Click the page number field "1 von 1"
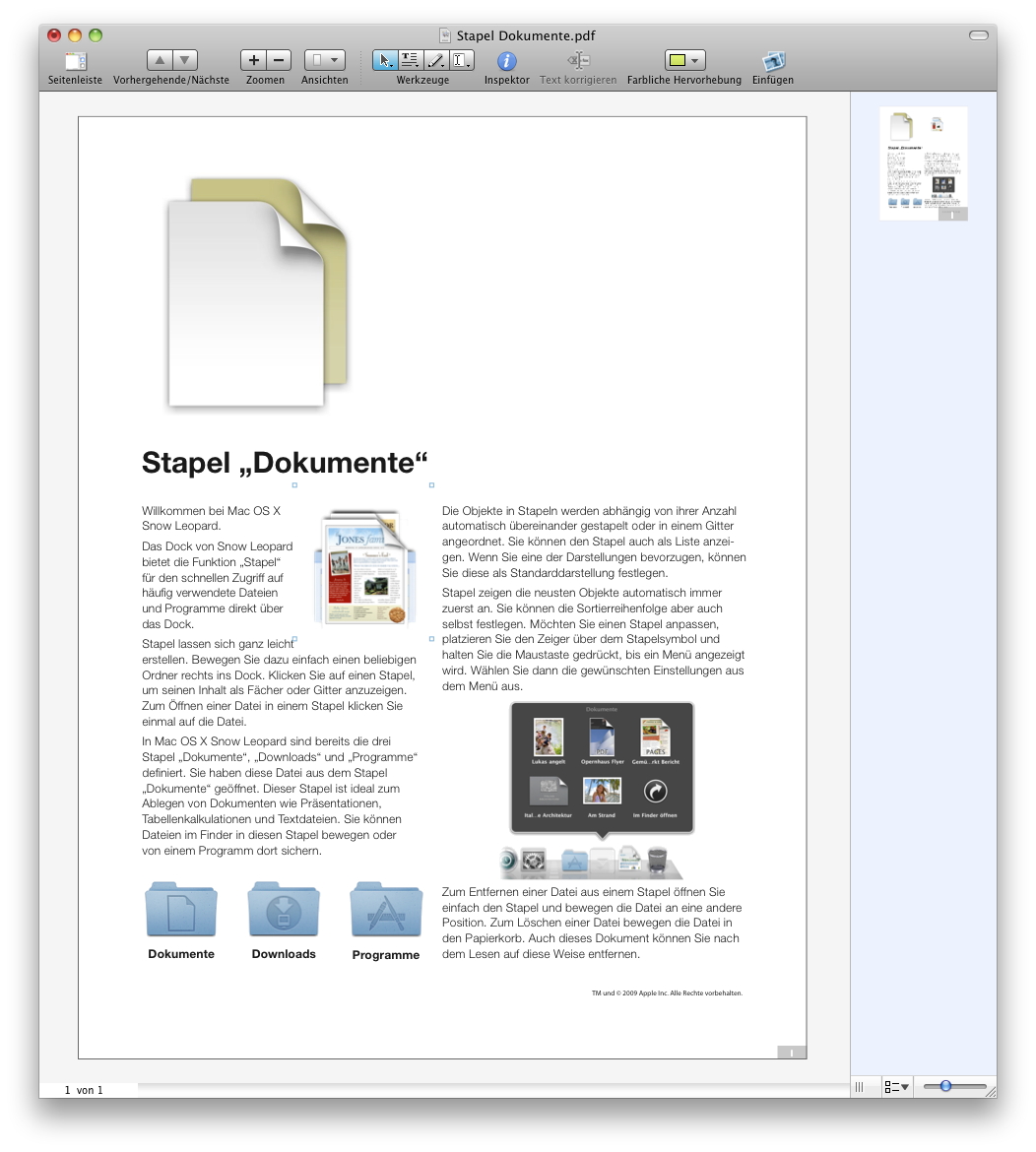The image size is (1036, 1152). 84,1090
